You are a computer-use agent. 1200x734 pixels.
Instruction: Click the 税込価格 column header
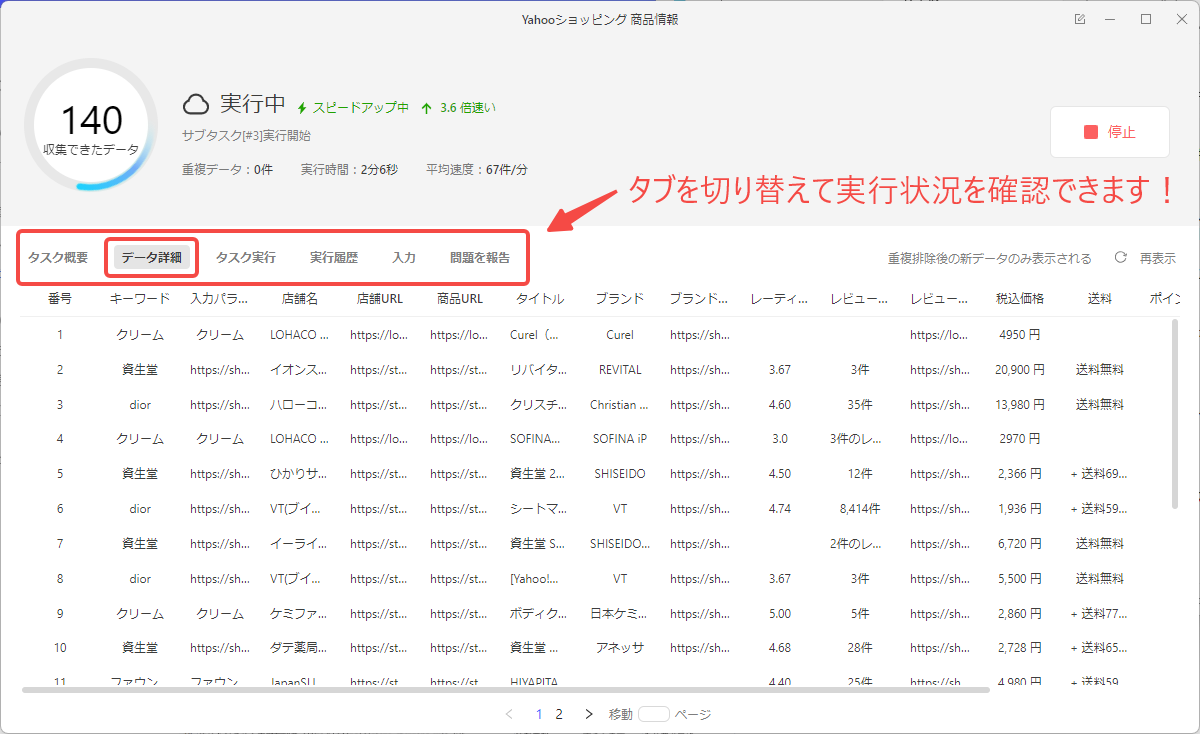coord(1020,298)
